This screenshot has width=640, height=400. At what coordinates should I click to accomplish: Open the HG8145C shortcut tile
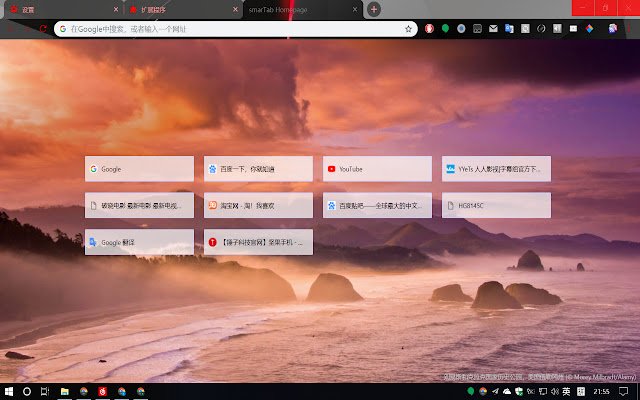coord(496,205)
